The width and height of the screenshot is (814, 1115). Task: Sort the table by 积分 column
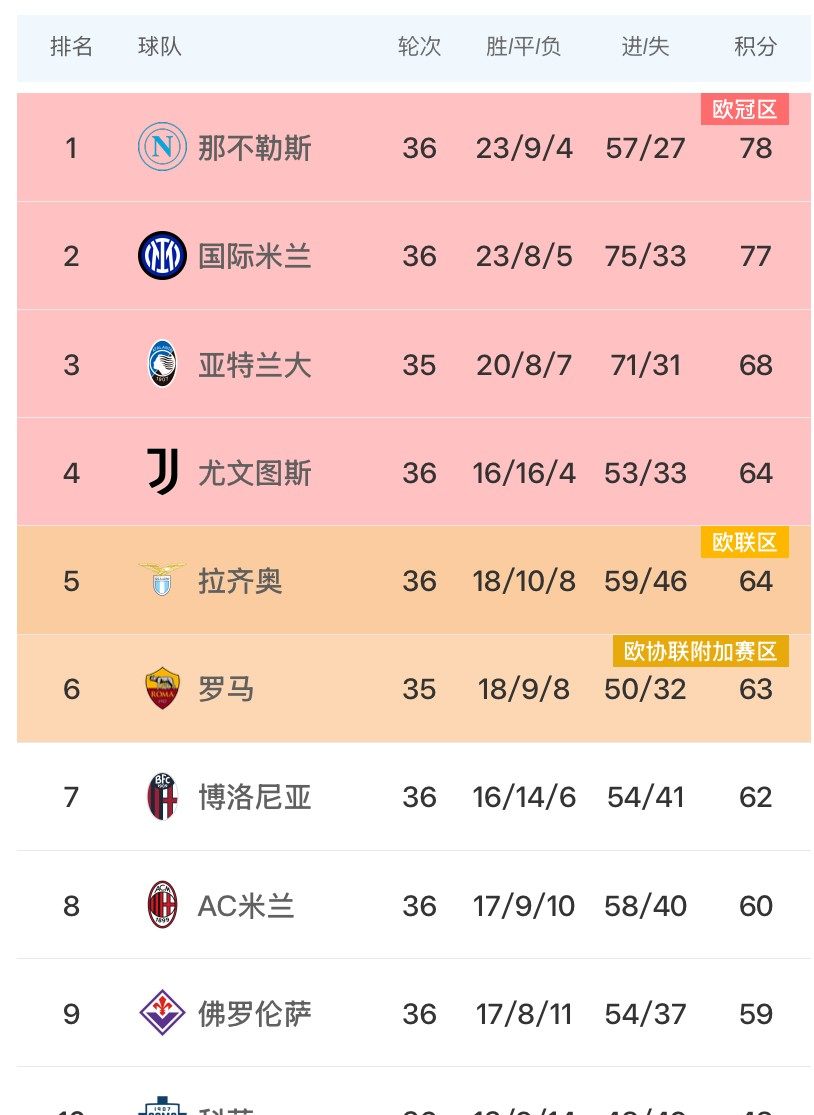(756, 46)
